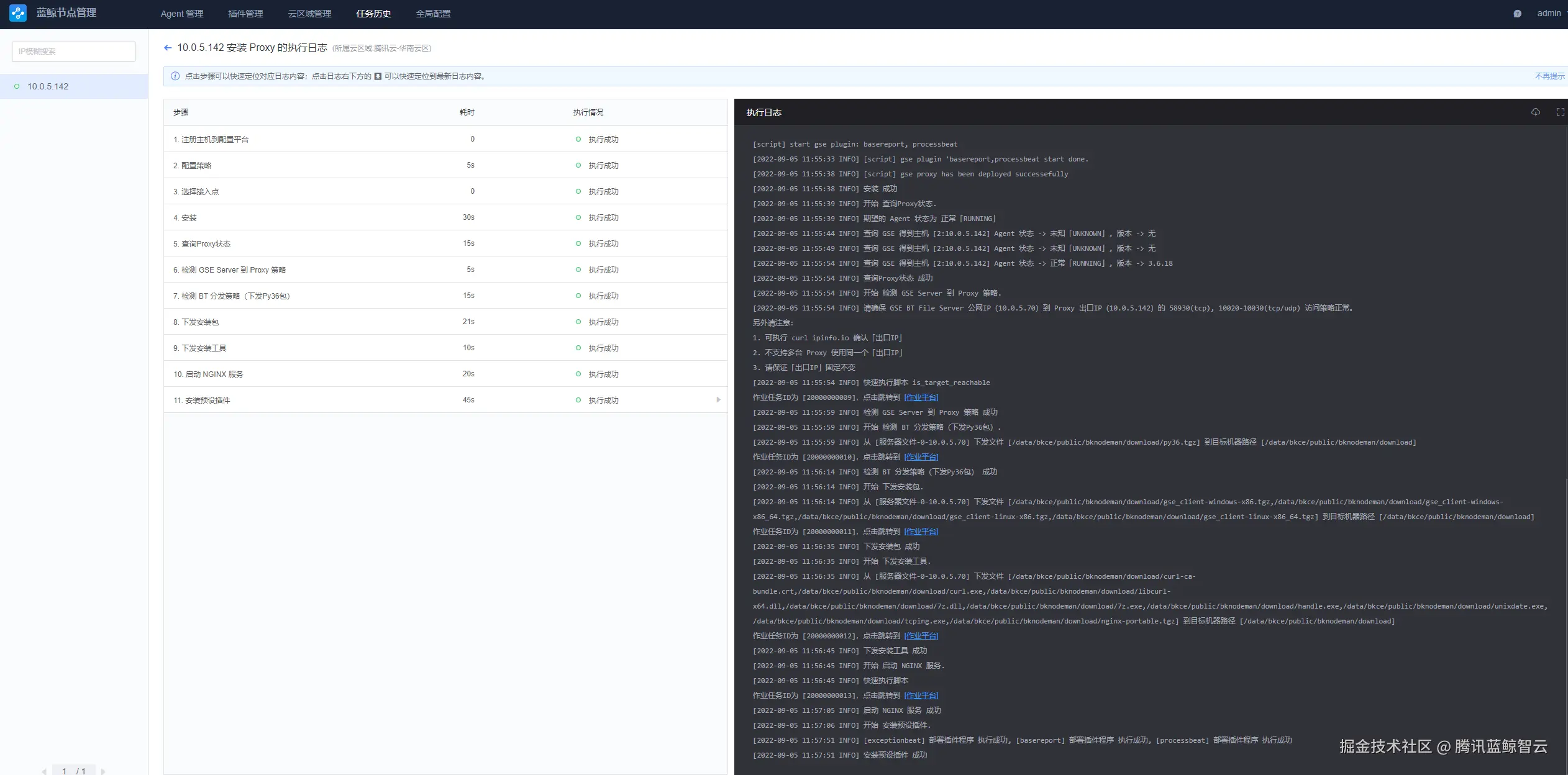Open the admin user dropdown
The height and width of the screenshot is (775, 1568).
(1550, 13)
